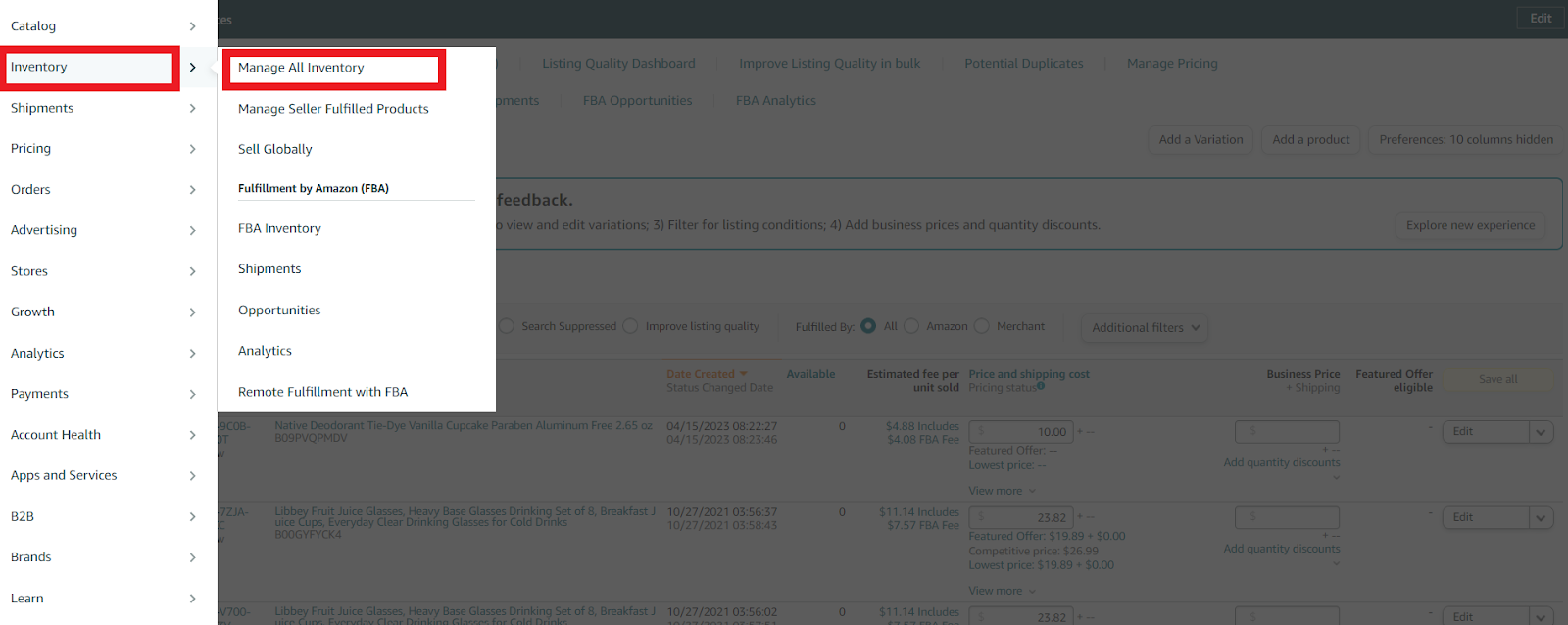This screenshot has height=625, width=1568.
Task: Sort by Date Created column
Action: (707, 374)
